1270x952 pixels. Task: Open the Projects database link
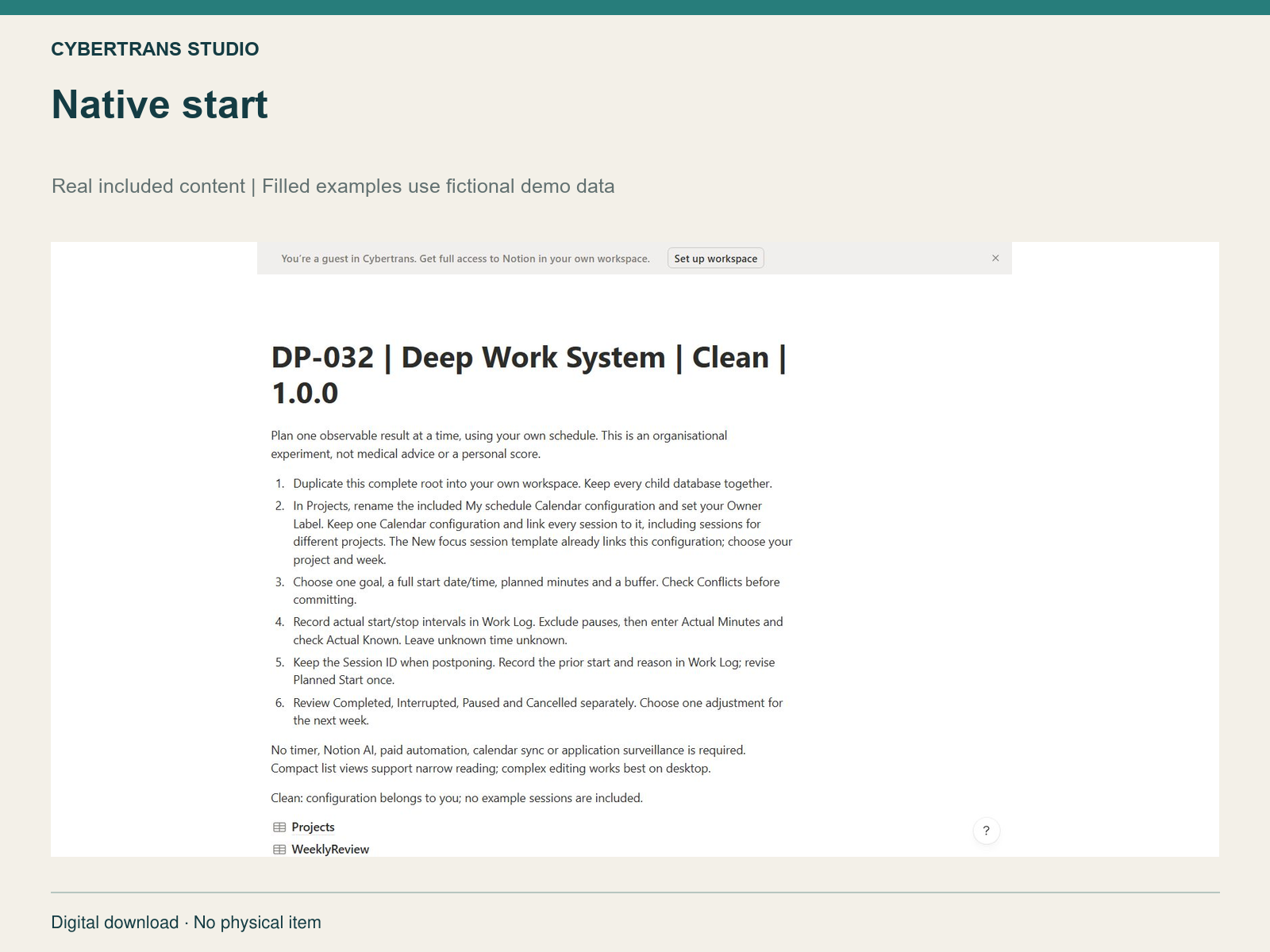[313, 827]
